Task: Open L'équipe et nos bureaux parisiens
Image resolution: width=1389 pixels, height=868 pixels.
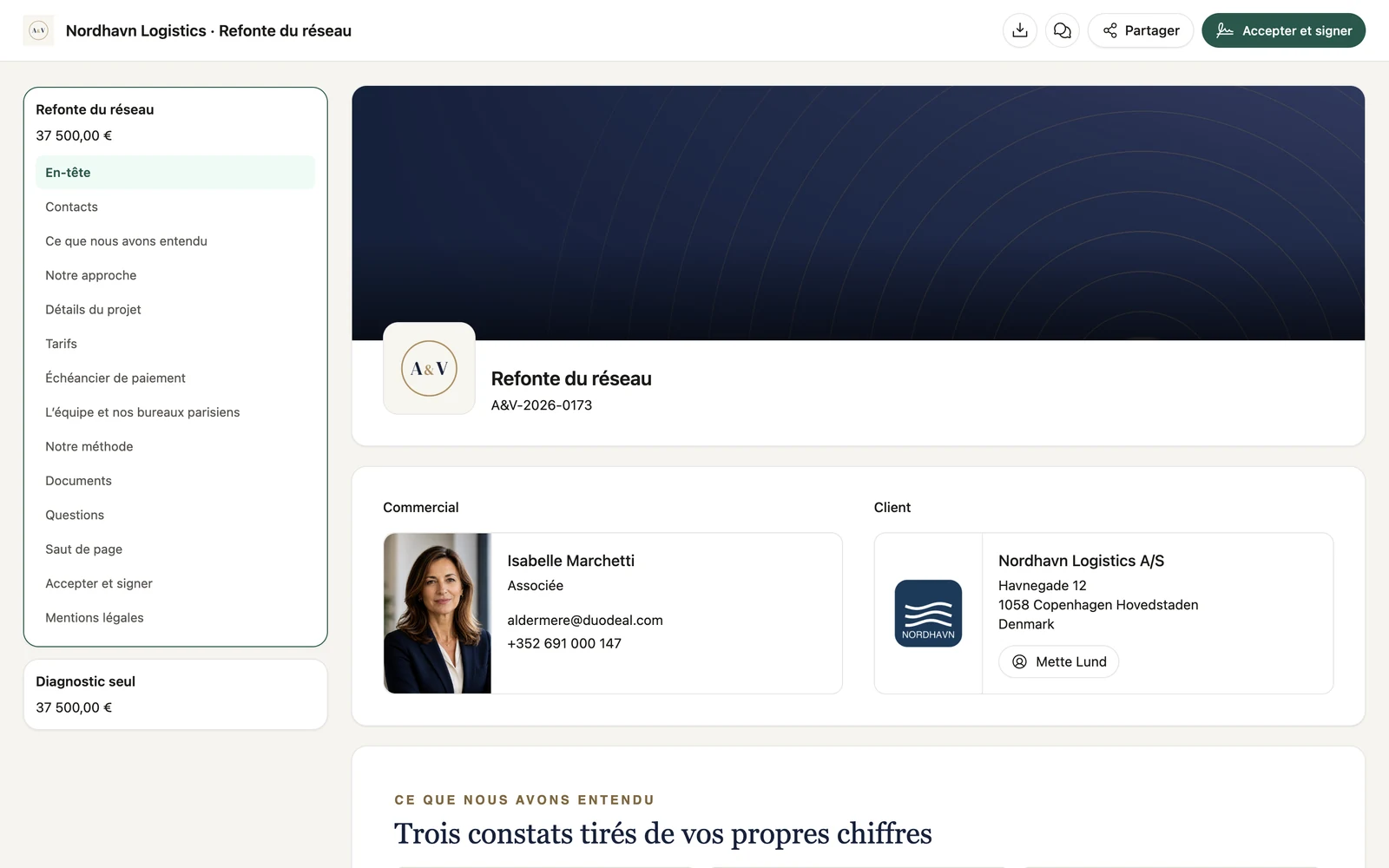Action: [175, 412]
